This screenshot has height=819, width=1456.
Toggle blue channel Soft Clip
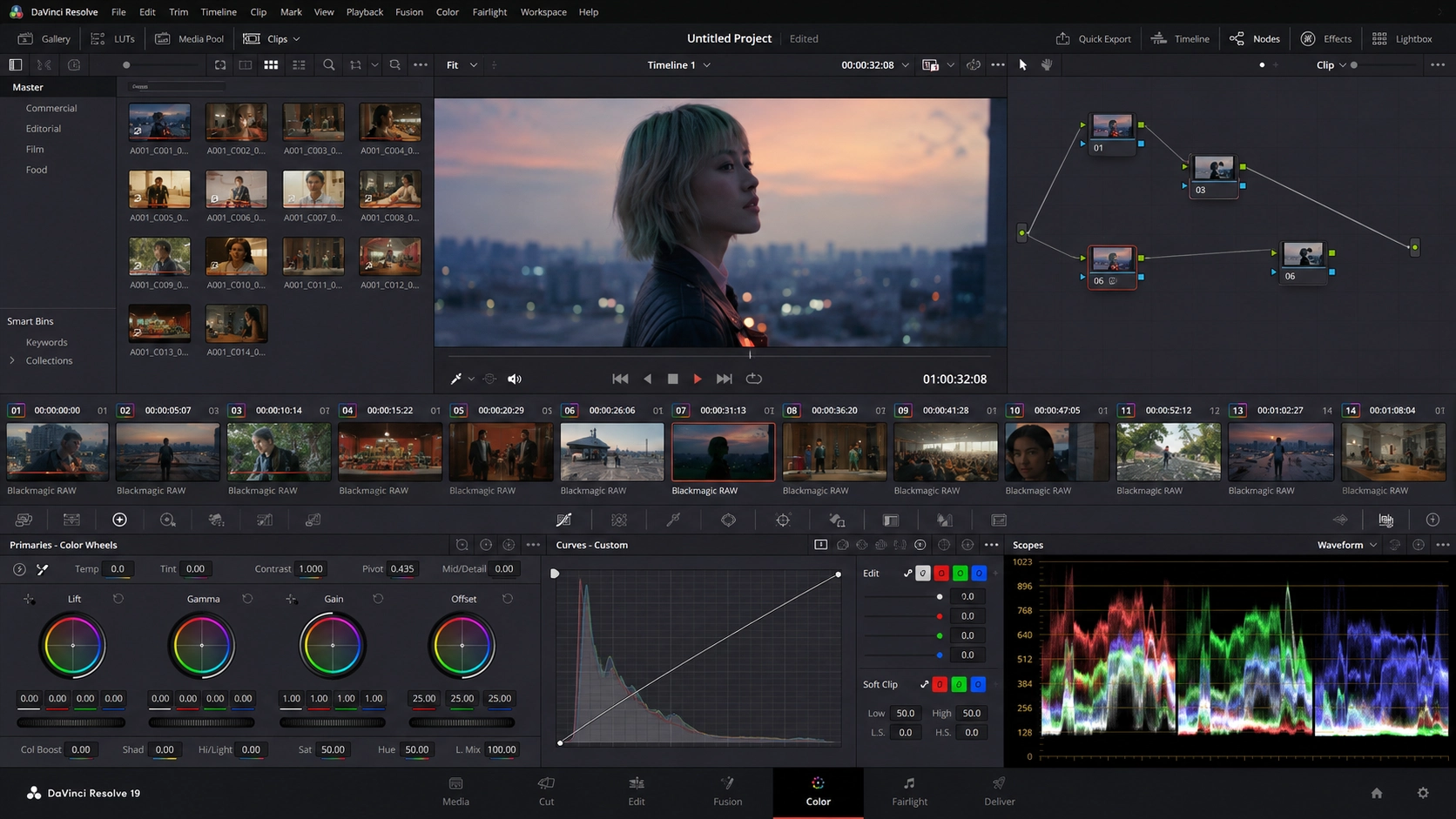(x=978, y=684)
